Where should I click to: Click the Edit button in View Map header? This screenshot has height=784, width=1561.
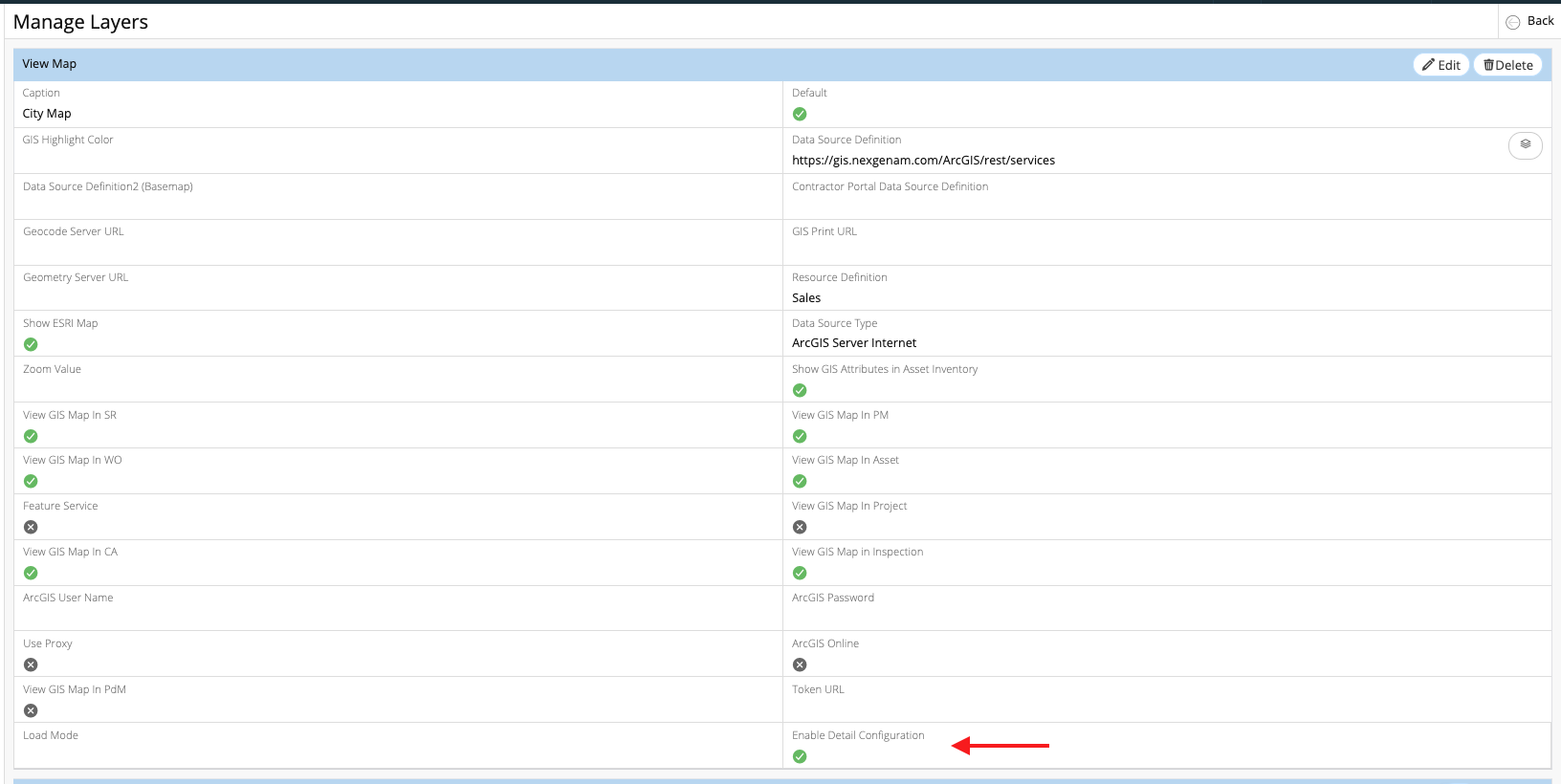click(1440, 65)
